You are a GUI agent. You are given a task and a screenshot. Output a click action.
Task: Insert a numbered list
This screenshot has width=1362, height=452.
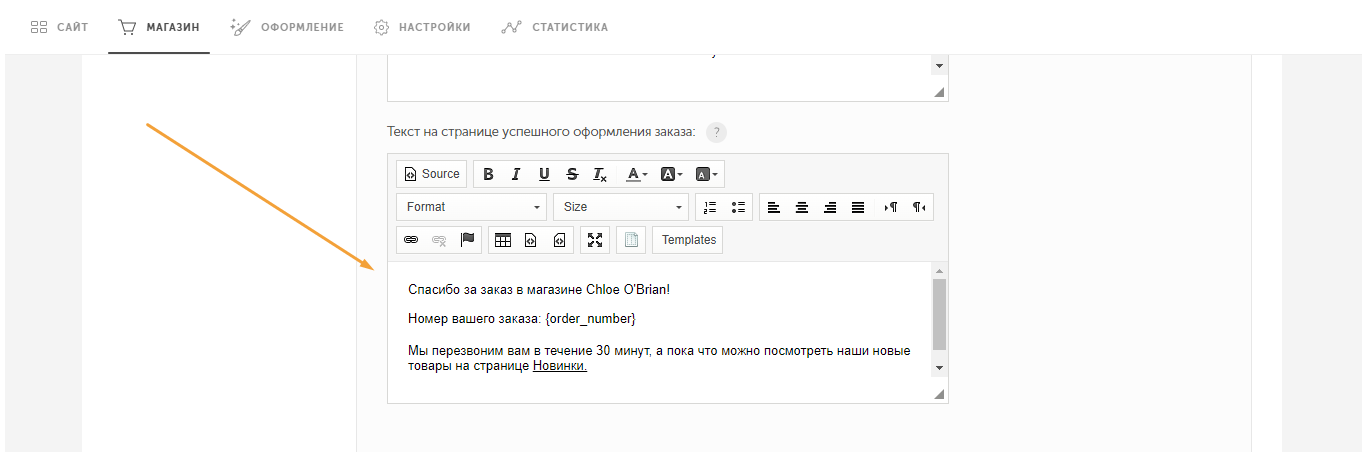(x=711, y=207)
